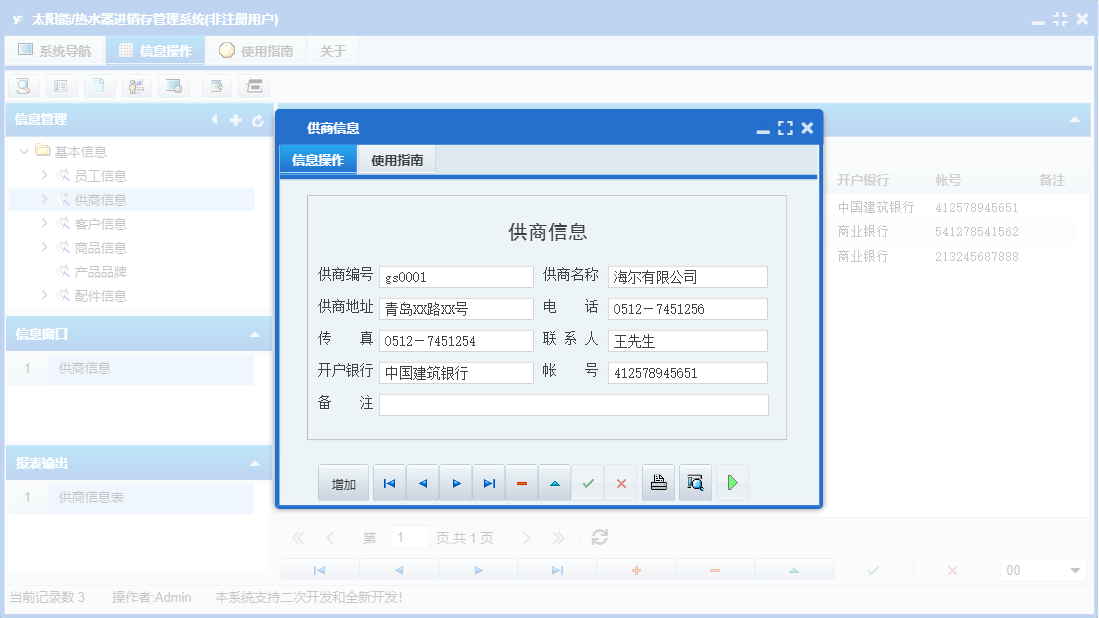Collapse the 基本信息 folder

[x=23, y=150]
